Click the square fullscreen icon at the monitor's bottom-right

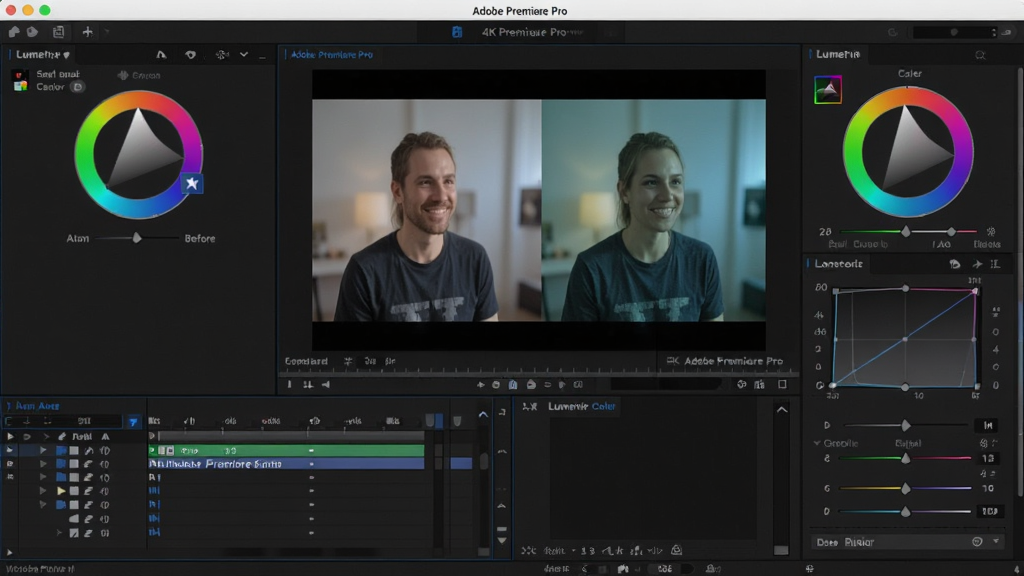[782, 385]
